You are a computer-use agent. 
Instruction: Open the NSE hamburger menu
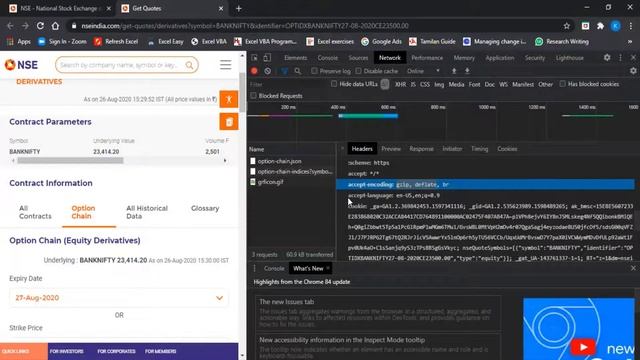[225, 64]
